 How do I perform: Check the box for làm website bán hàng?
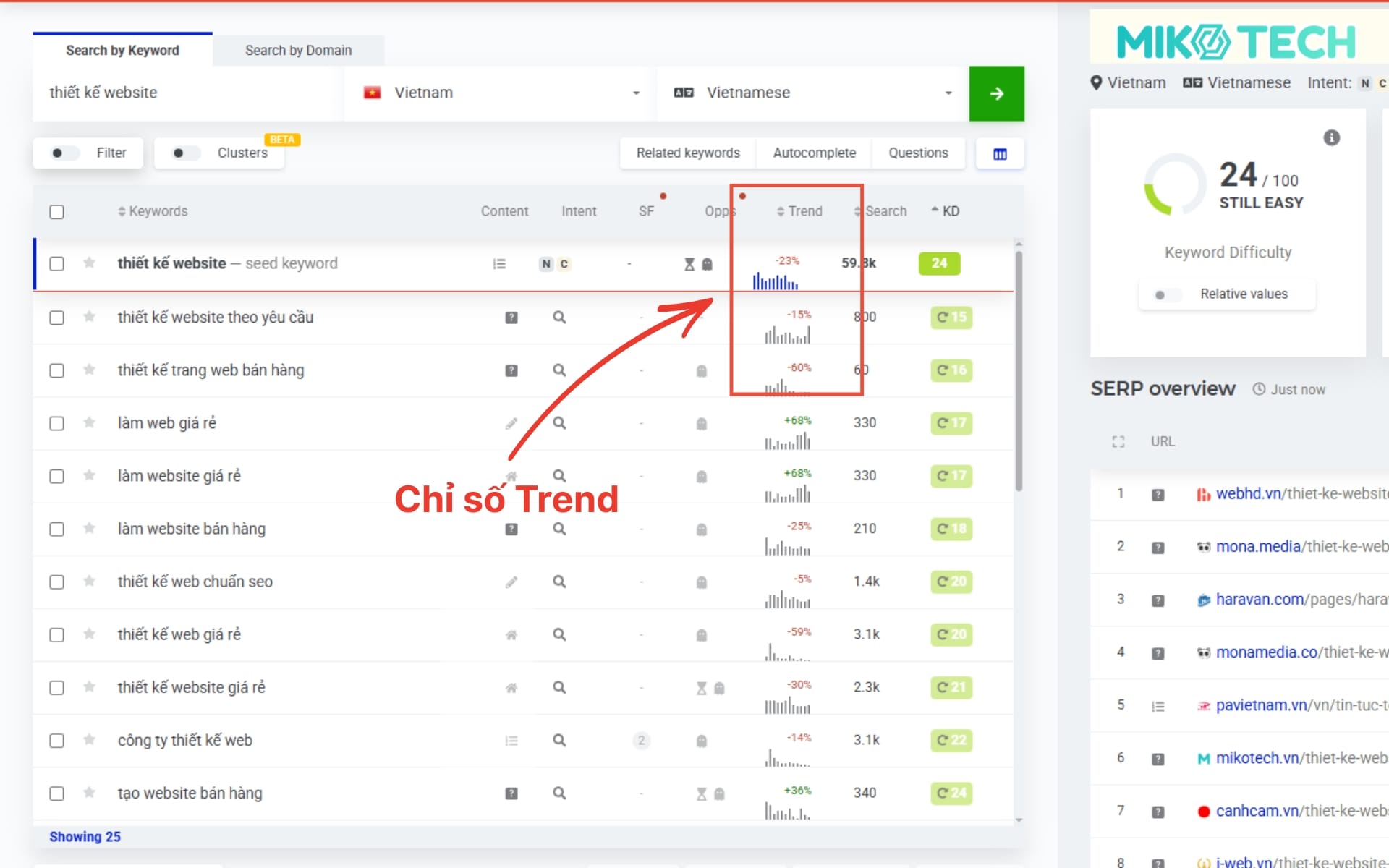pyautogui.click(x=56, y=529)
